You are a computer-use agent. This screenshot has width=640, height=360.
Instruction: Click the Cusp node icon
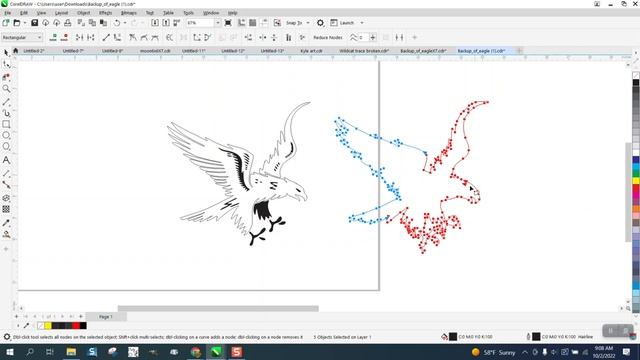[x=133, y=38]
